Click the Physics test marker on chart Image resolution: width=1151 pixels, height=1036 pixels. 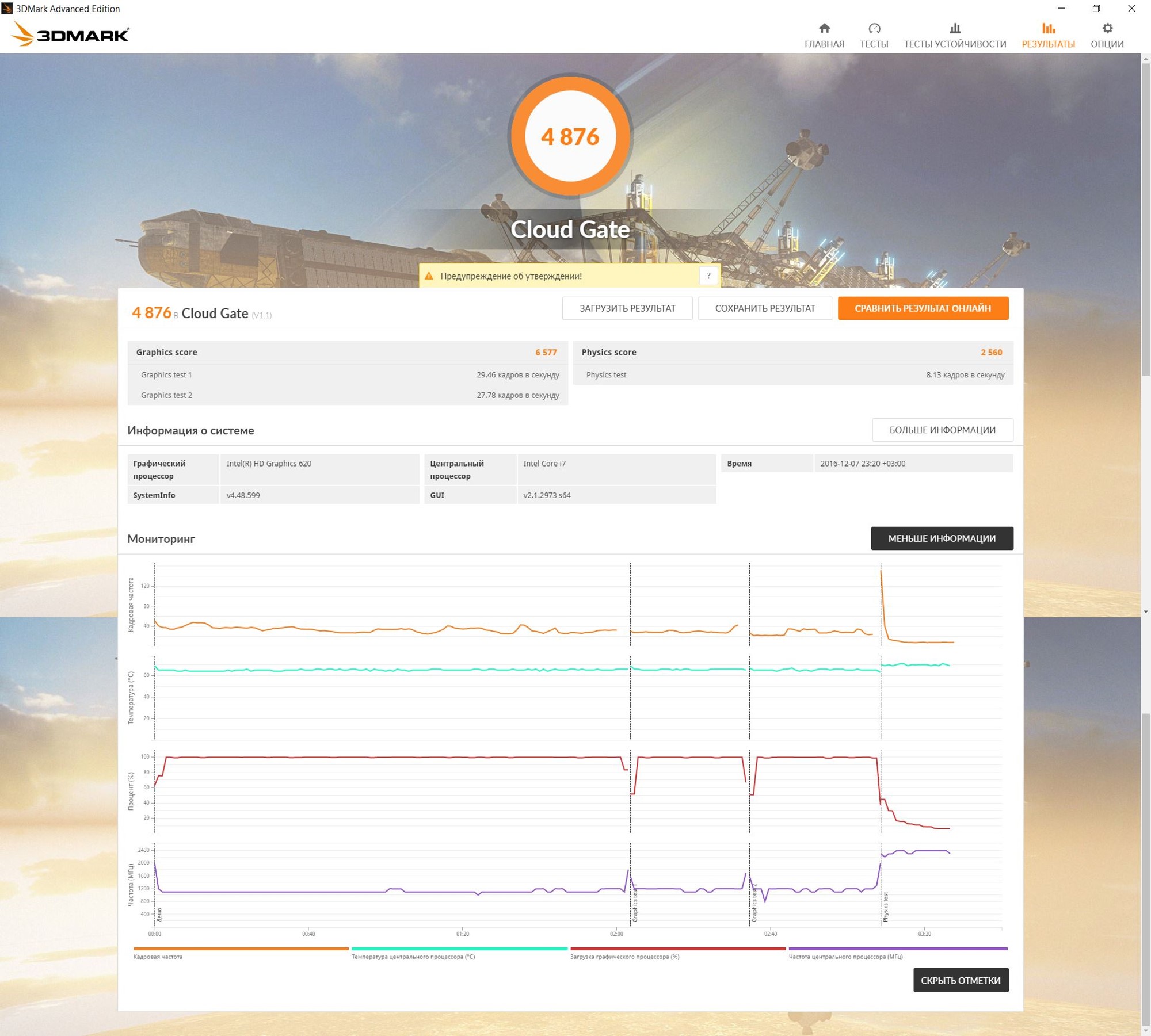(885, 907)
